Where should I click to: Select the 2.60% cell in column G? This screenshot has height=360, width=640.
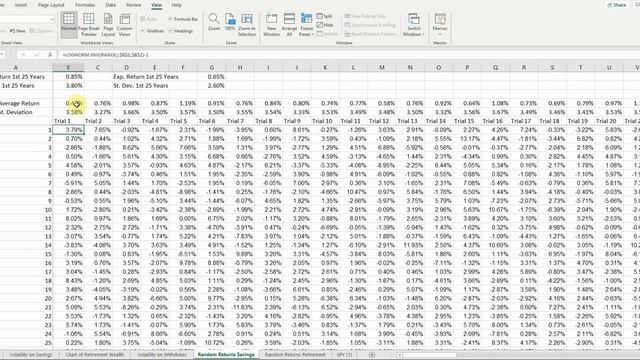click(x=211, y=85)
